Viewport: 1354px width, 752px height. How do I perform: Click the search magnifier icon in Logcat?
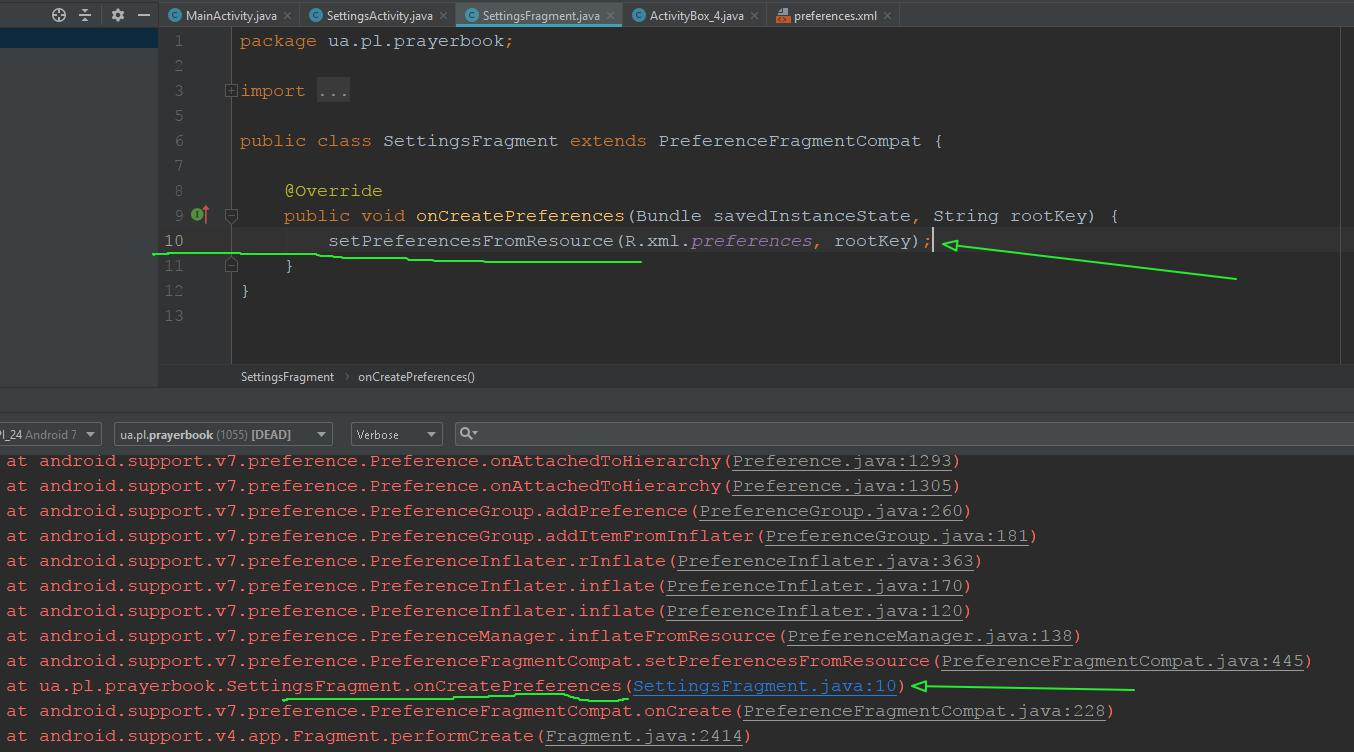point(467,434)
